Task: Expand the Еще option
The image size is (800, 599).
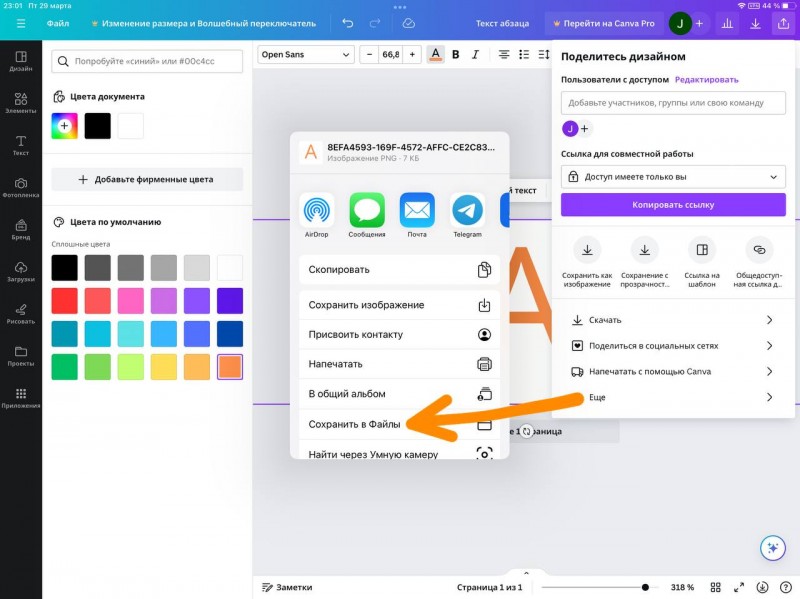Action: point(673,397)
